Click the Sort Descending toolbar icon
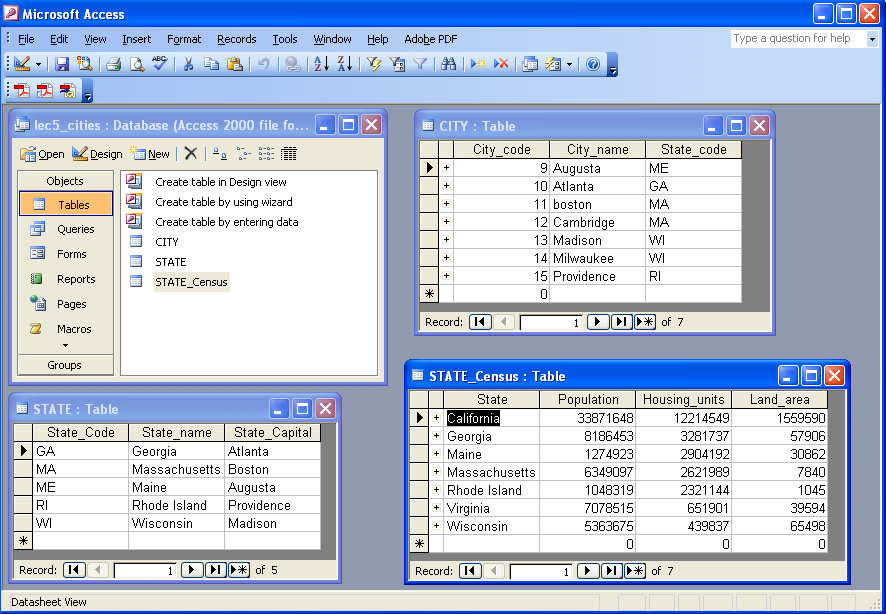The width and height of the screenshot is (886, 614). [x=344, y=64]
